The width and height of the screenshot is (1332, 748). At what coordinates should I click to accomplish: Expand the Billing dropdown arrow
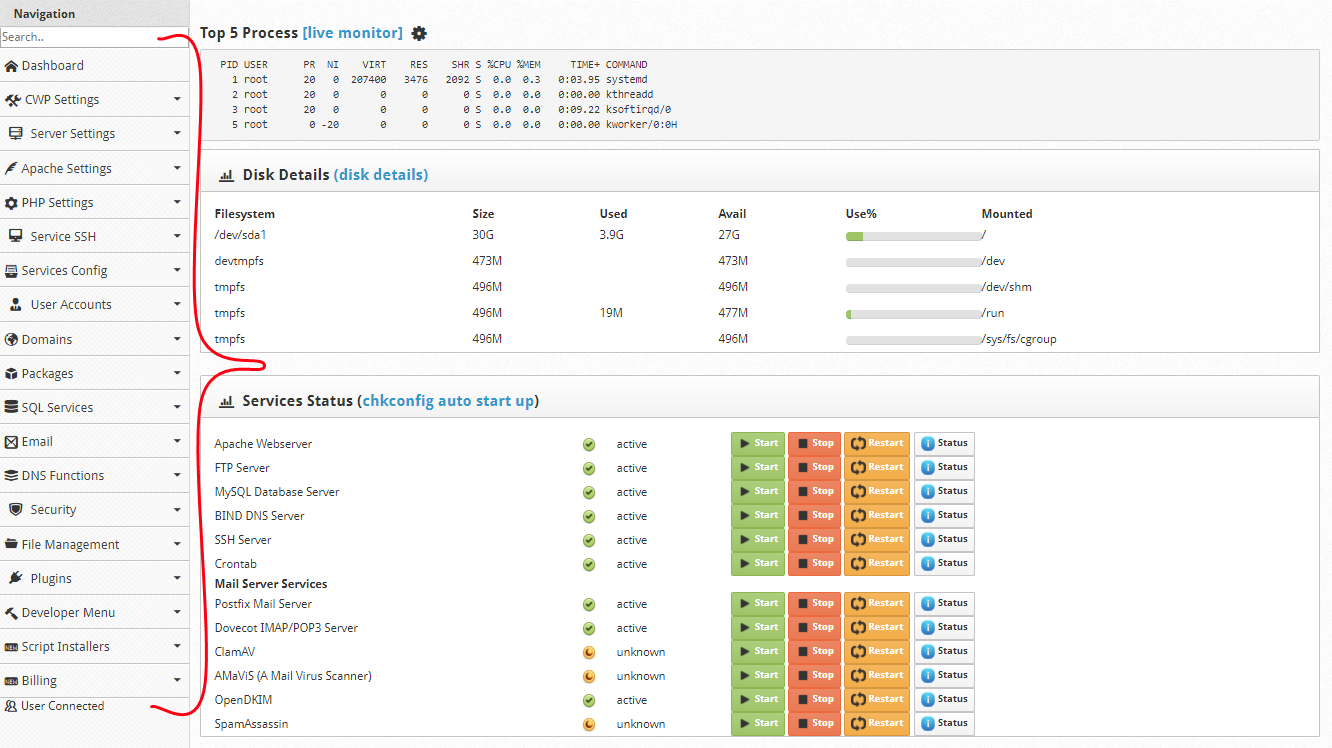[x=177, y=680]
